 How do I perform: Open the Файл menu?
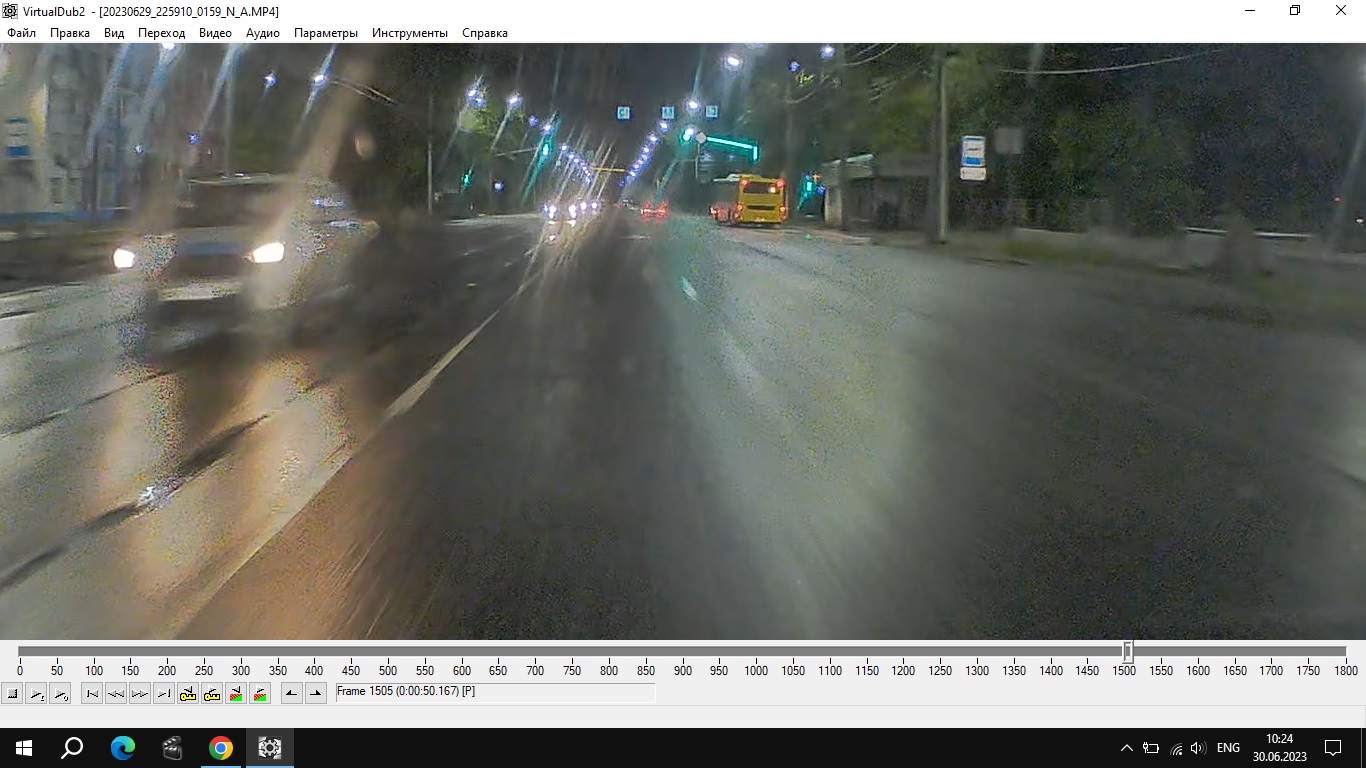click(21, 33)
